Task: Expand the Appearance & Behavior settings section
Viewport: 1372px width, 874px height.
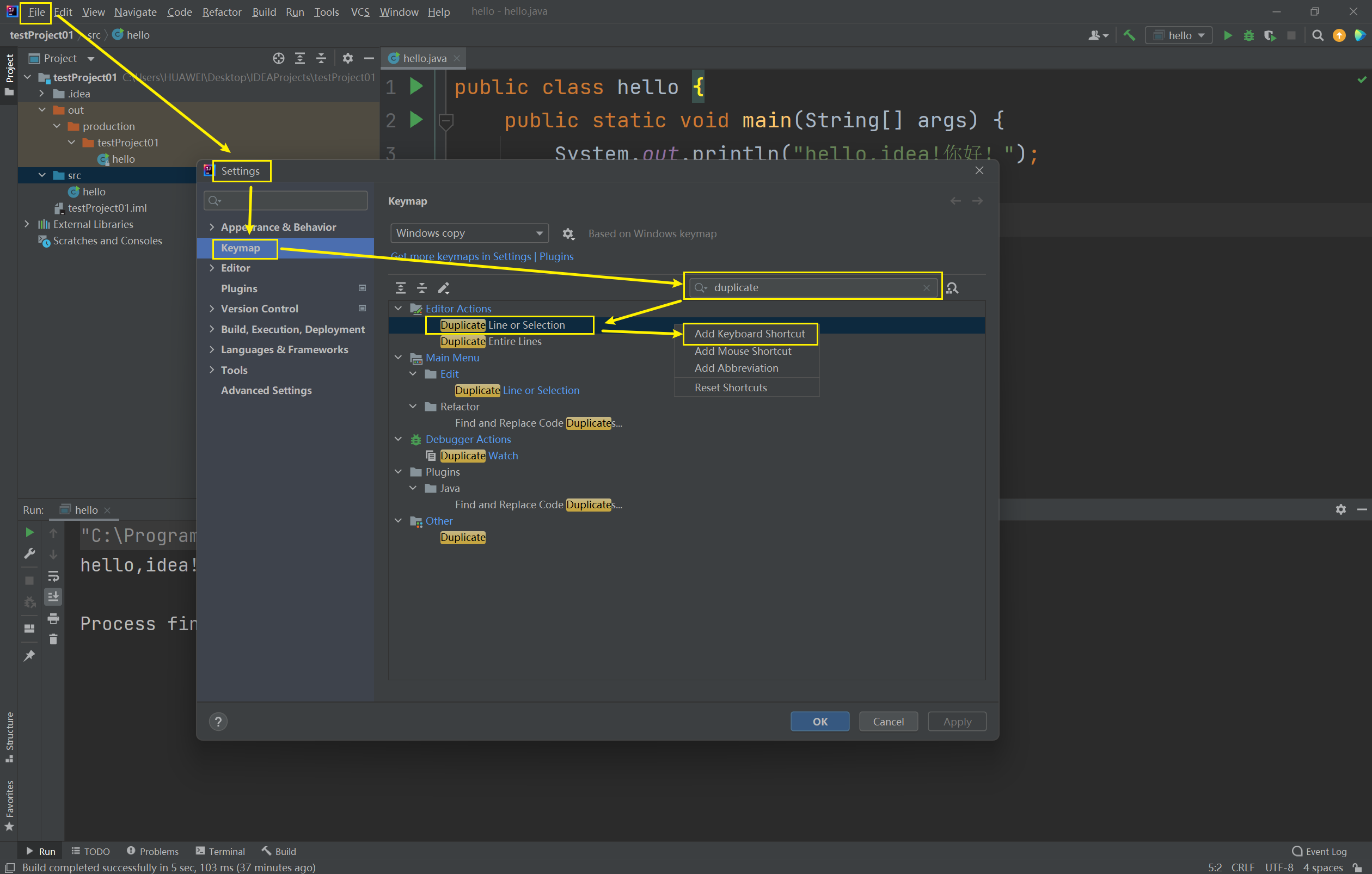Action: point(212,227)
